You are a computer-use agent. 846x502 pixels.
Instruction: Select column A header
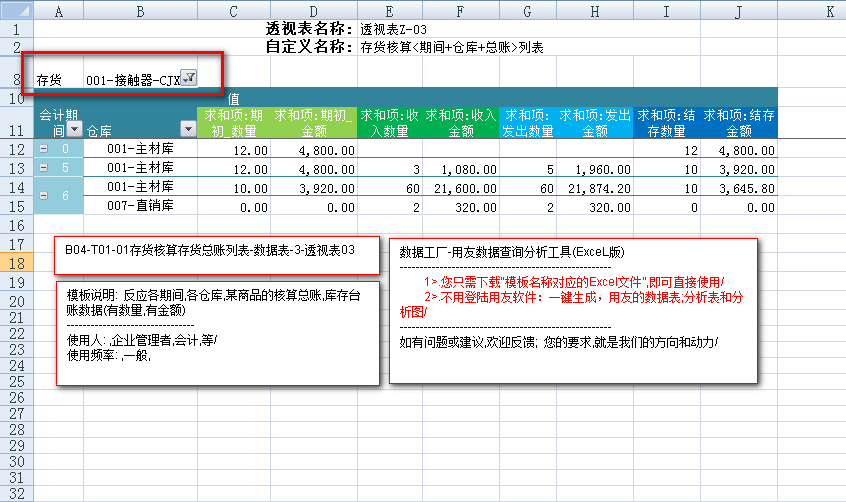point(58,10)
